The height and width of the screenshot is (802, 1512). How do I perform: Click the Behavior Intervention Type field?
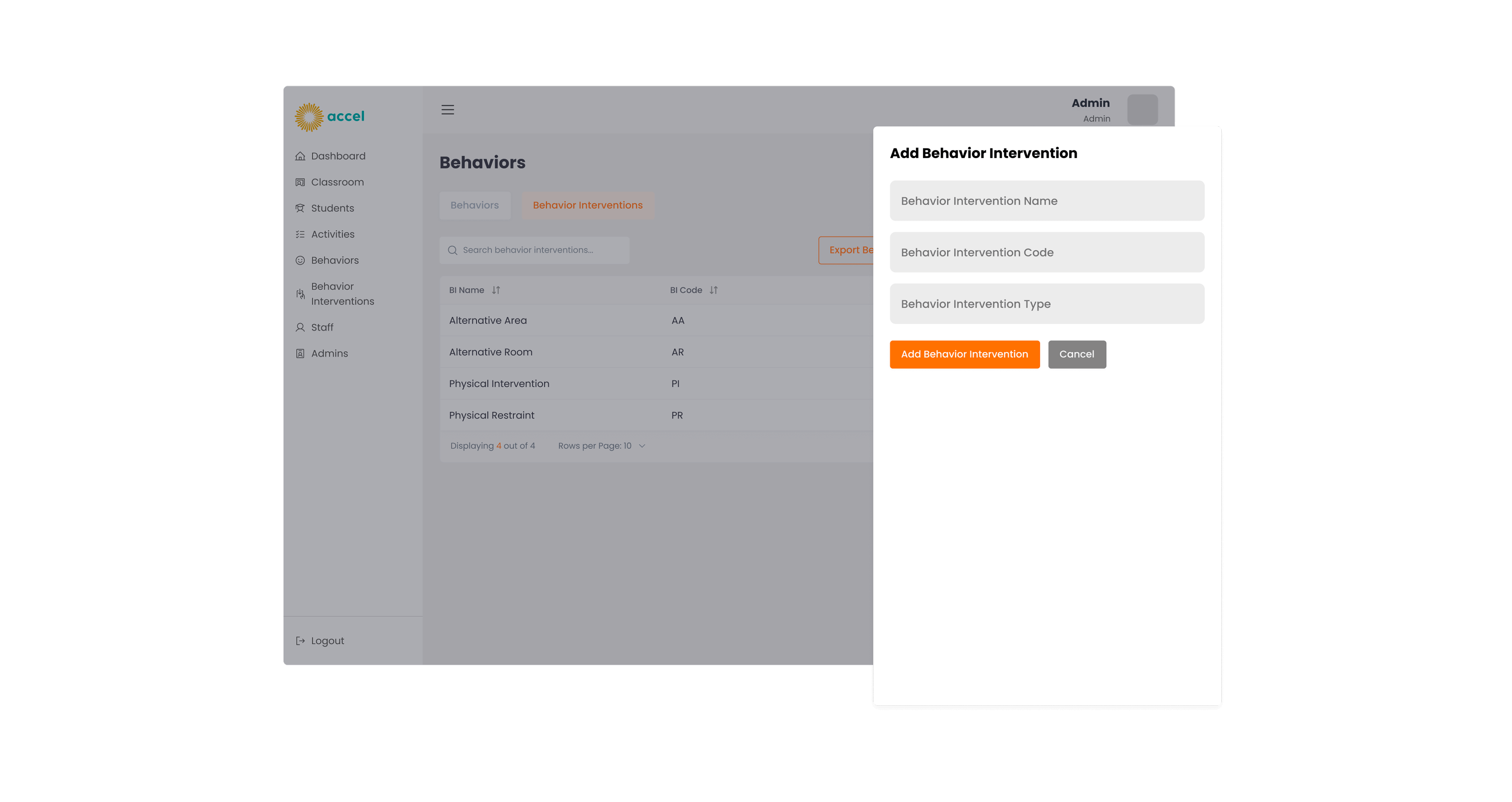[1047, 304]
